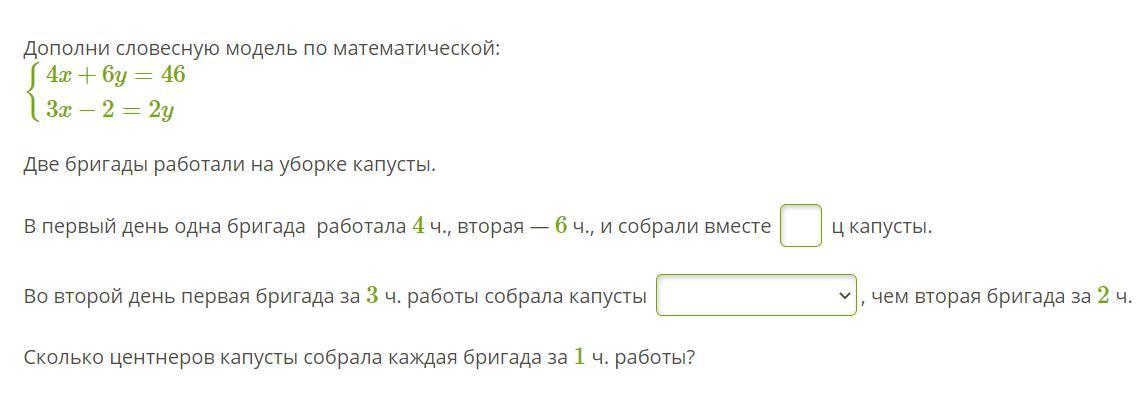Select the equation 3x − 2 = 2y
This screenshot has width=1139, height=398.
[110, 110]
